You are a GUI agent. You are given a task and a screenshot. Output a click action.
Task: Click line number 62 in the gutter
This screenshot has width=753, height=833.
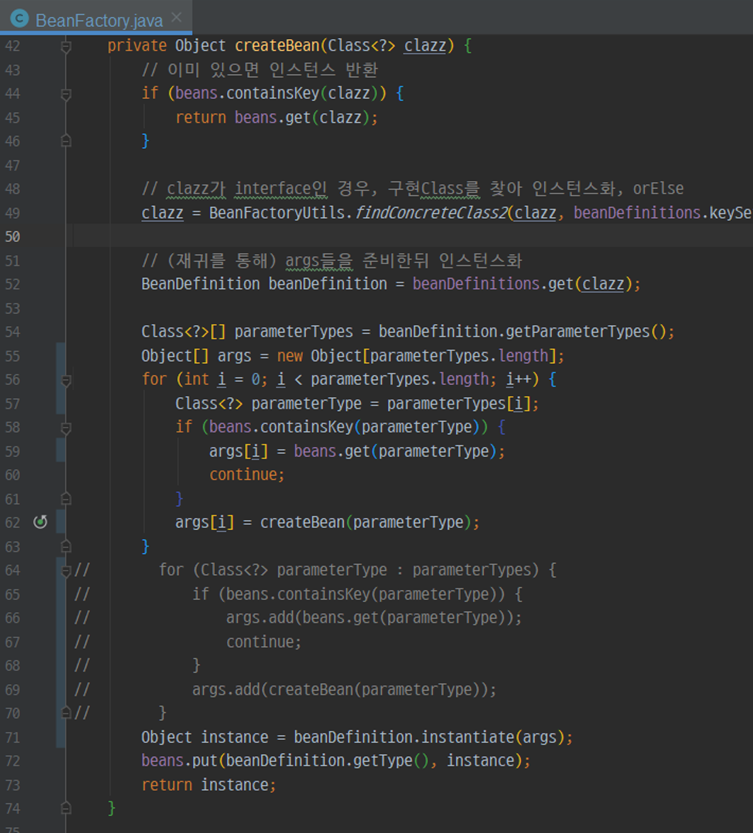click(13, 522)
